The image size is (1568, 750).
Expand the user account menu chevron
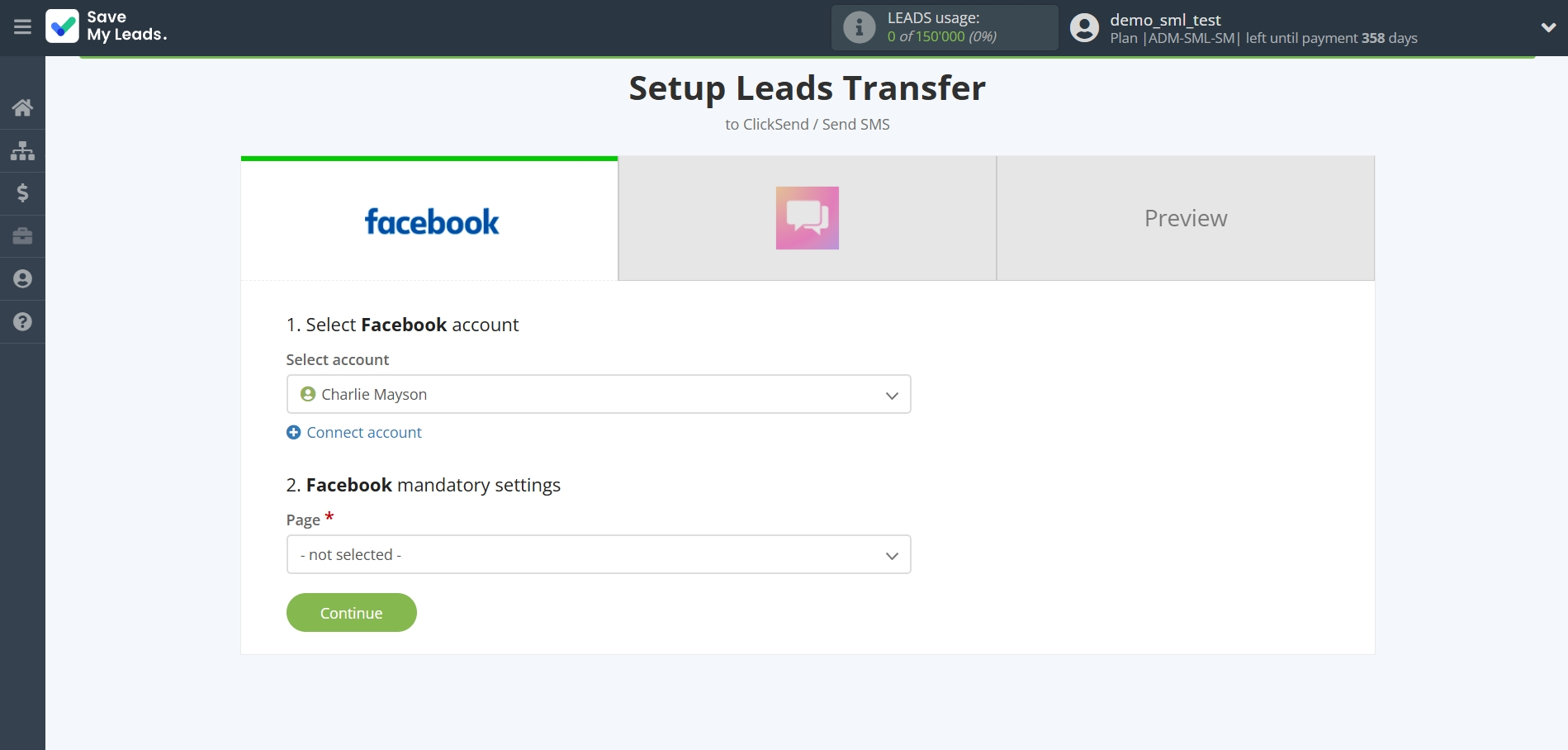coord(1548,27)
